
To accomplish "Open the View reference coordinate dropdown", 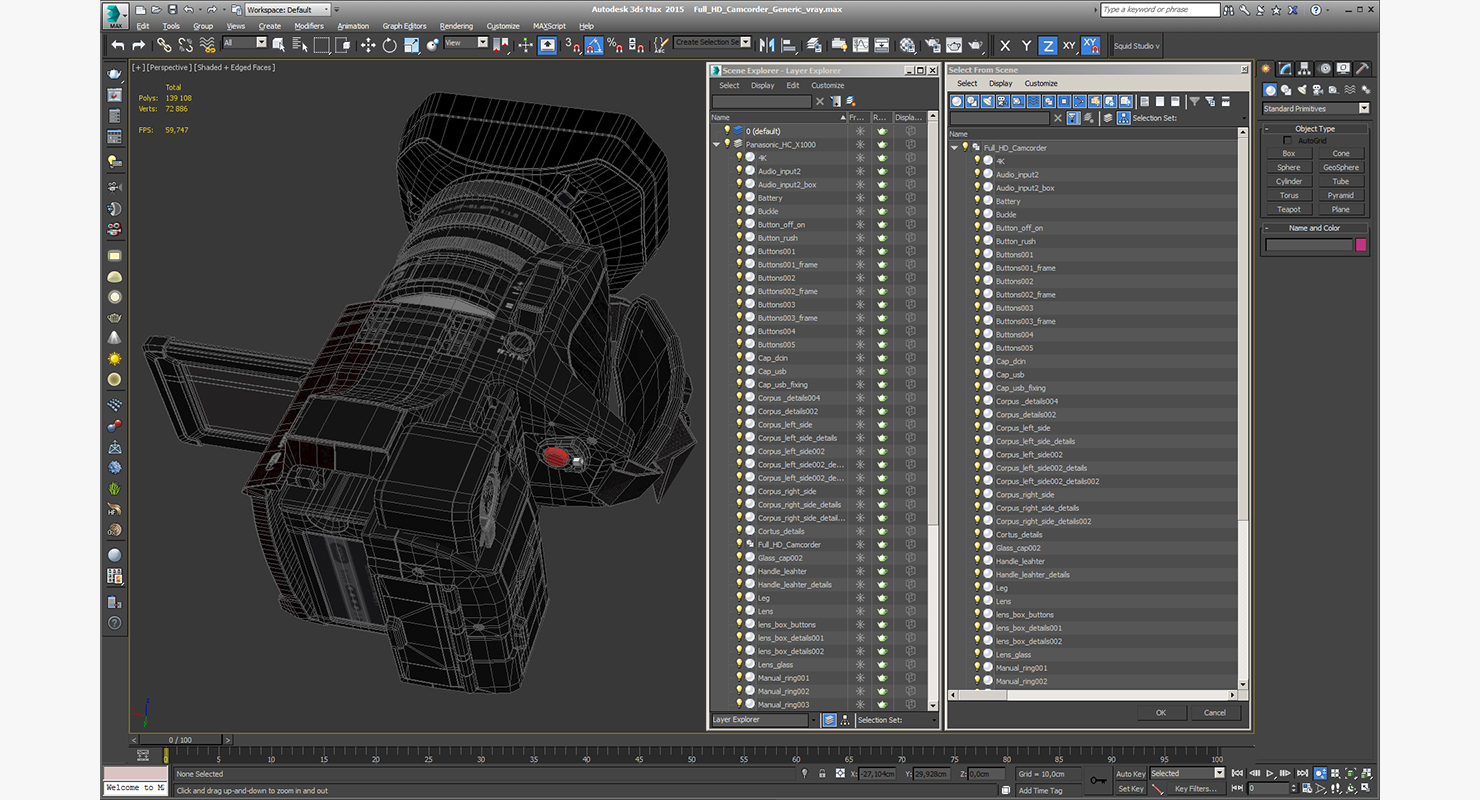I will point(466,43).
